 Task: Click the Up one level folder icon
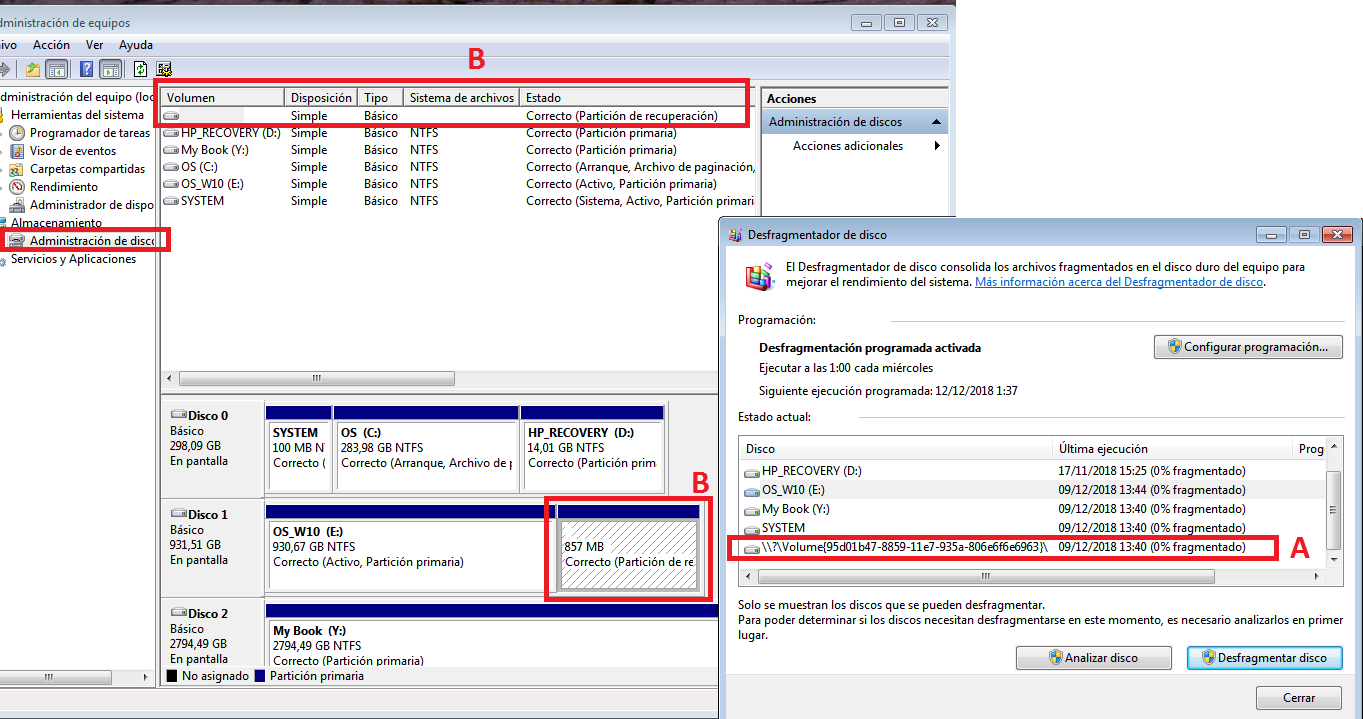[33, 69]
